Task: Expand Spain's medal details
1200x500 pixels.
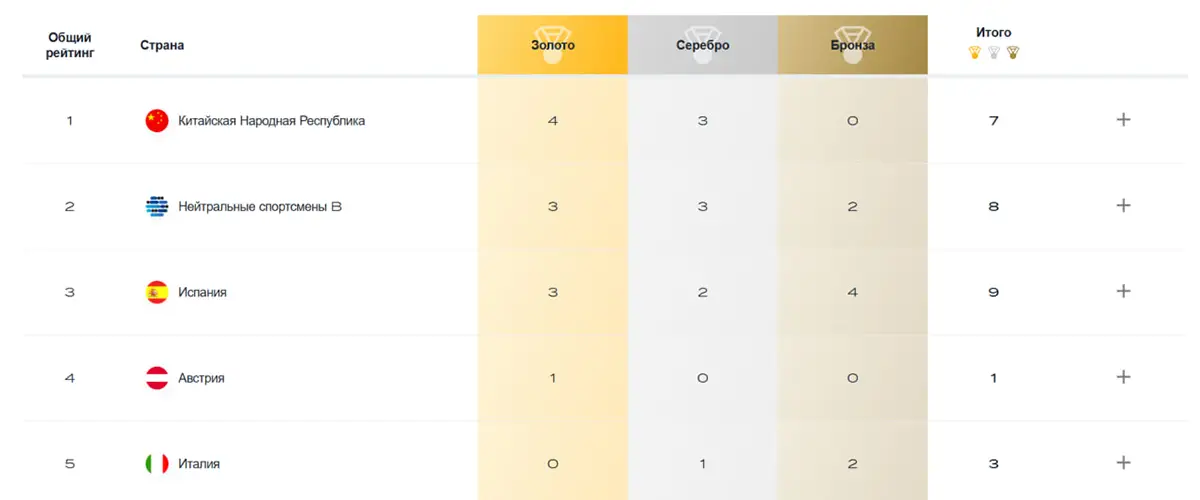Action: [x=1123, y=292]
